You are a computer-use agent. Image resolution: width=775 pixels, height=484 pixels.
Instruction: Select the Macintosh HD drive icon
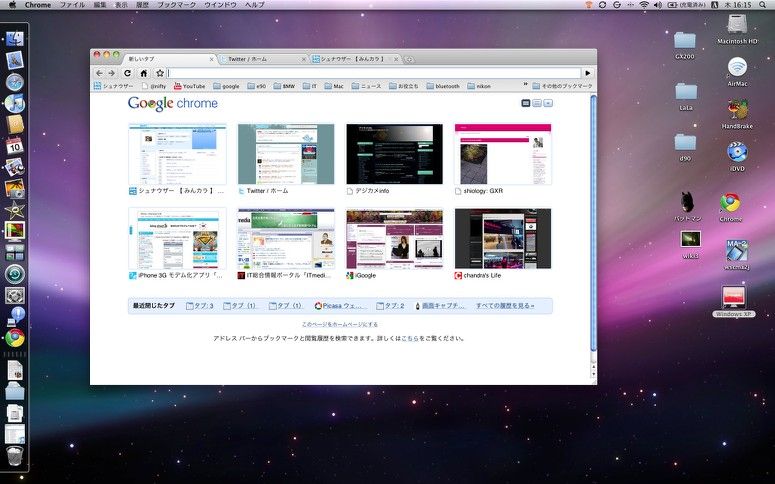click(x=737, y=29)
